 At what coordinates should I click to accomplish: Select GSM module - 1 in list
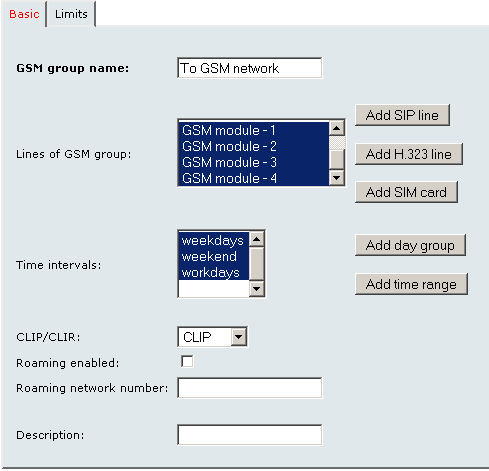pos(254,130)
